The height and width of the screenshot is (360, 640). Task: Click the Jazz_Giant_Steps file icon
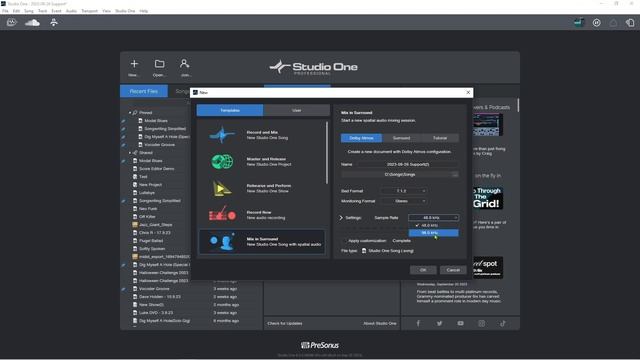click(135, 224)
